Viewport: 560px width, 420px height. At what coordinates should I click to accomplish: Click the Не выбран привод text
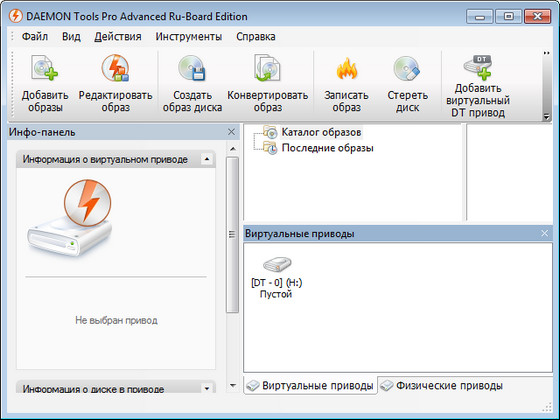(116, 320)
